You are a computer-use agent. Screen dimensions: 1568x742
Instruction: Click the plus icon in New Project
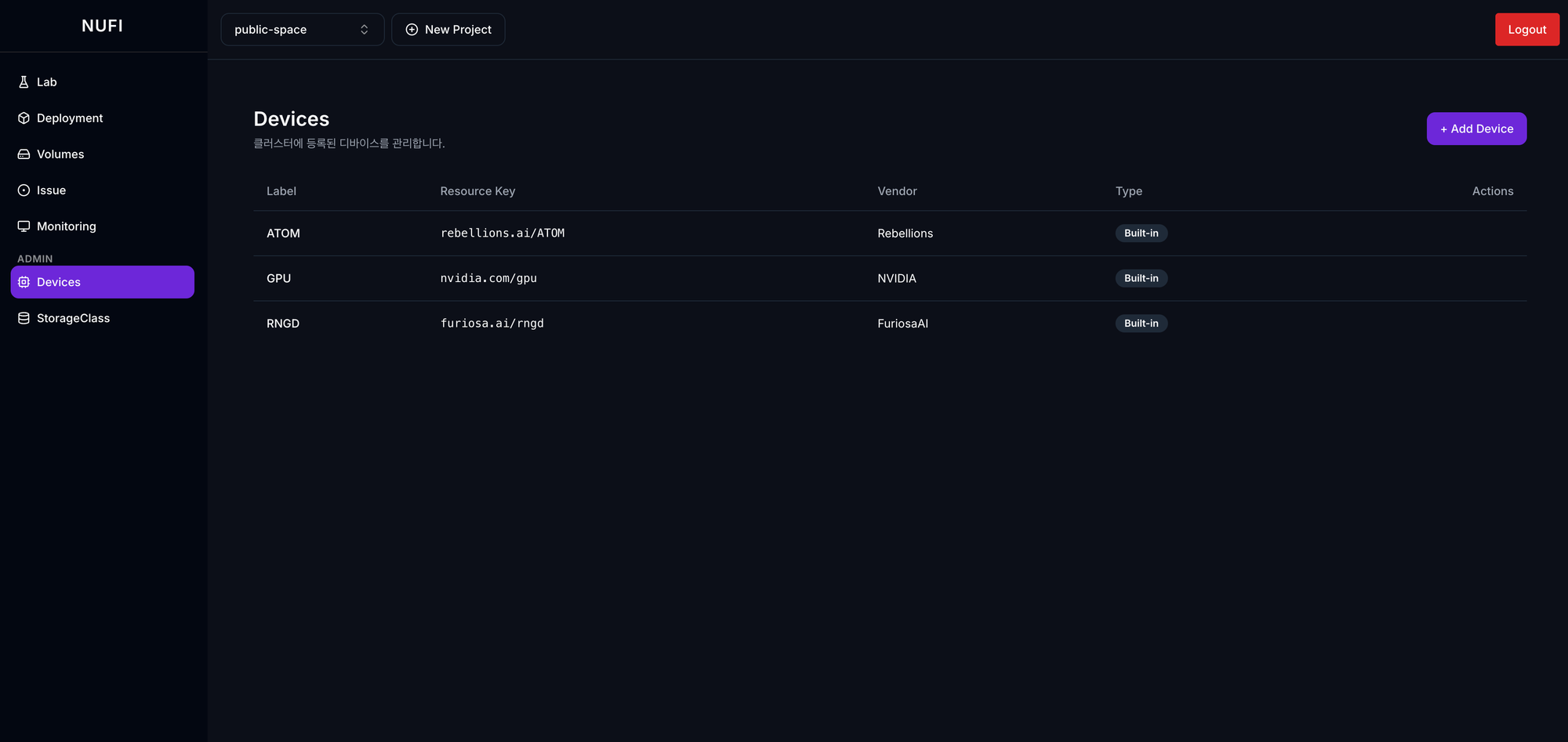(412, 30)
